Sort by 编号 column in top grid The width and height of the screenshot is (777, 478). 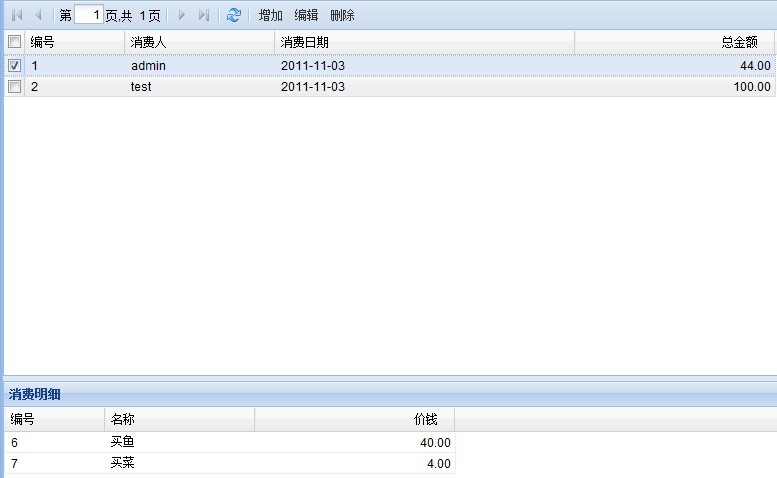coord(74,42)
